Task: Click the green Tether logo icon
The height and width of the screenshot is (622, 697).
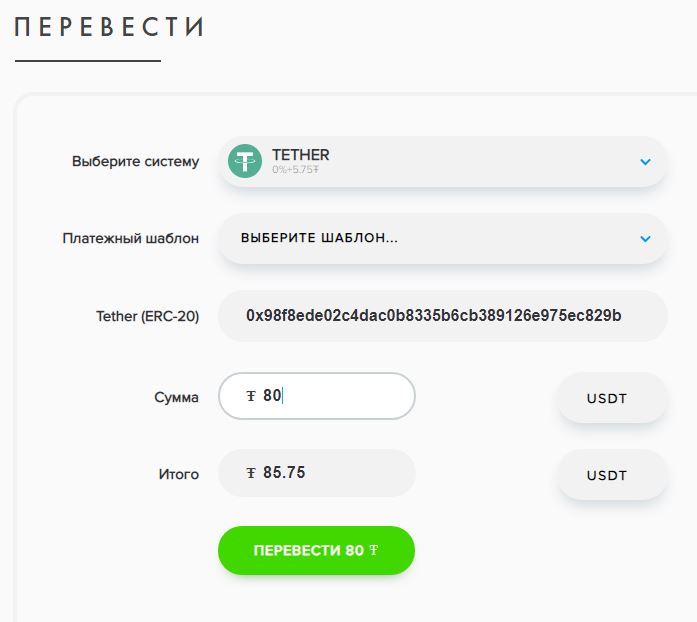Action: coord(245,161)
